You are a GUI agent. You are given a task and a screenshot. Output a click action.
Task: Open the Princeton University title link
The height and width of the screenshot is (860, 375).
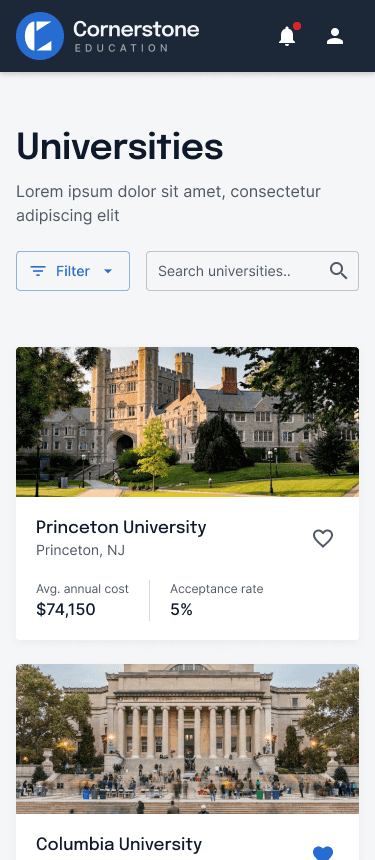[121, 527]
